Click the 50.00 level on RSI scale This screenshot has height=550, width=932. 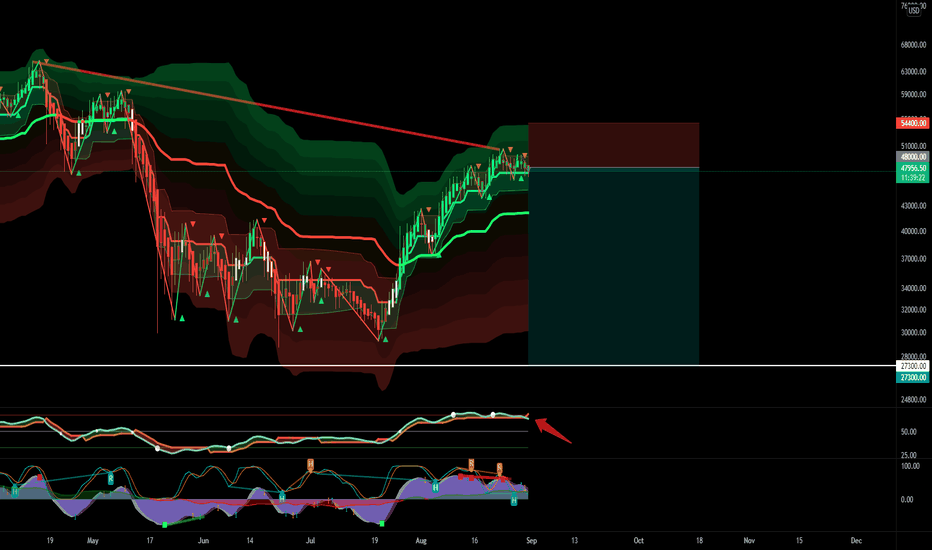coord(908,432)
